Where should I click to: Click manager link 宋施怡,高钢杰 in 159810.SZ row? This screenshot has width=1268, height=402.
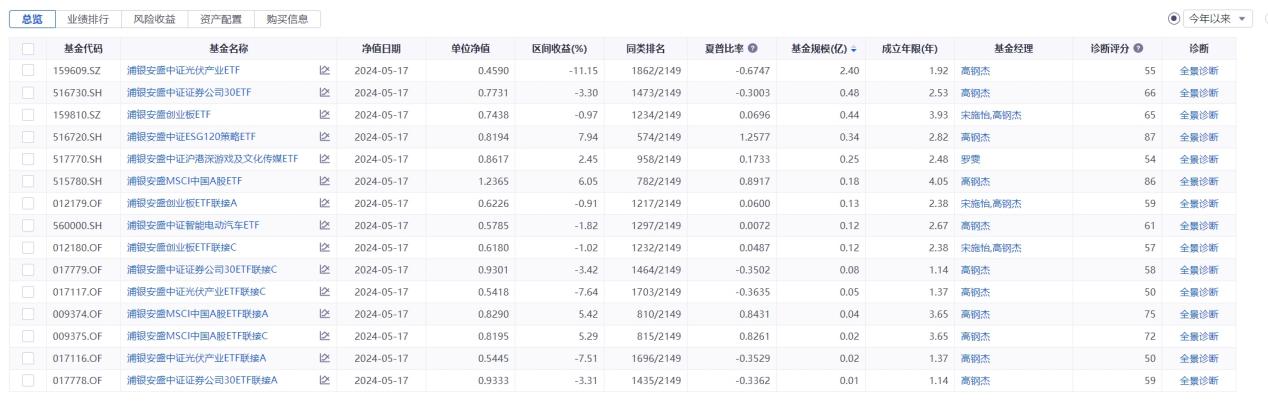991,115
